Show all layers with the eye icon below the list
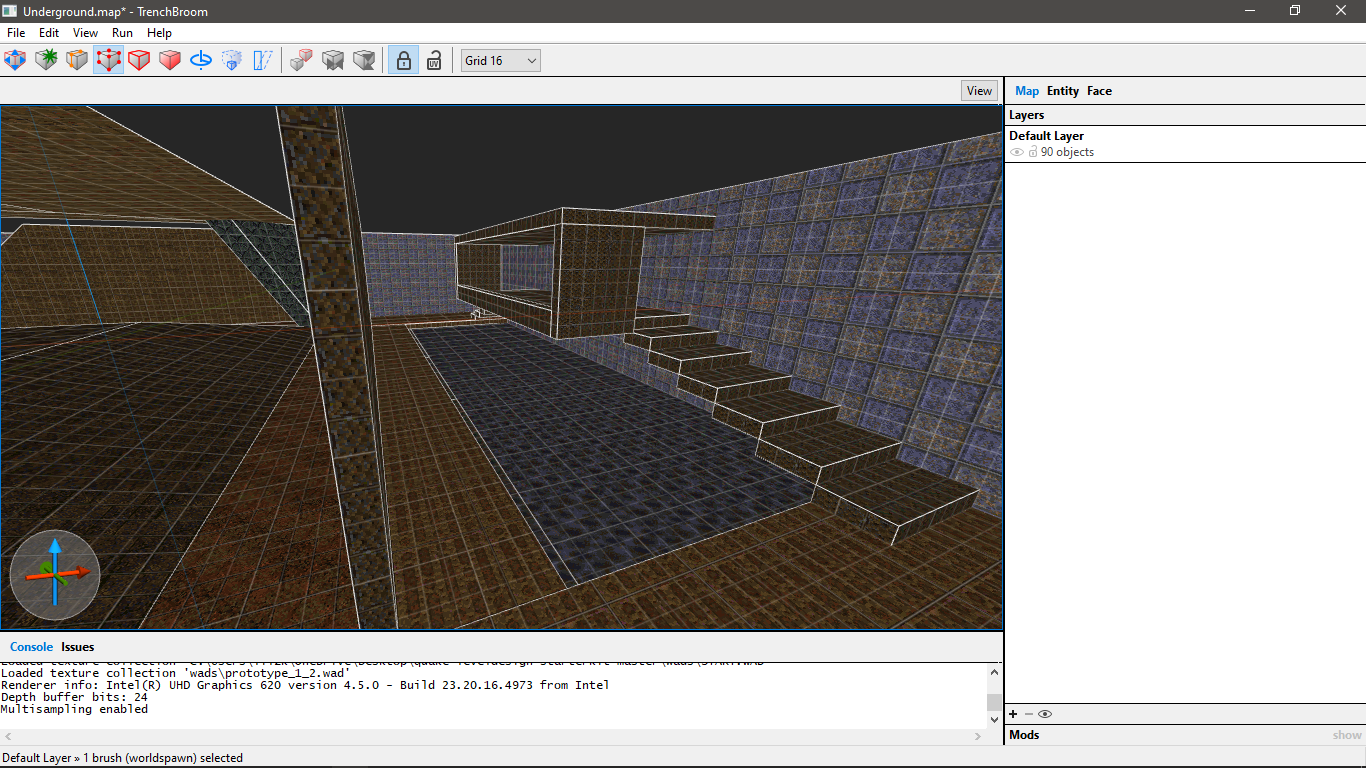Image resolution: width=1366 pixels, height=768 pixels. (1045, 714)
